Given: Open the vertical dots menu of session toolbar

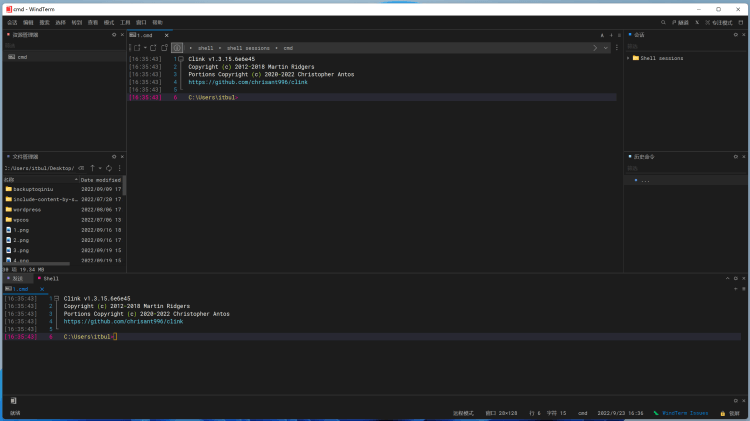Looking at the screenshot, I should point(617,48).
